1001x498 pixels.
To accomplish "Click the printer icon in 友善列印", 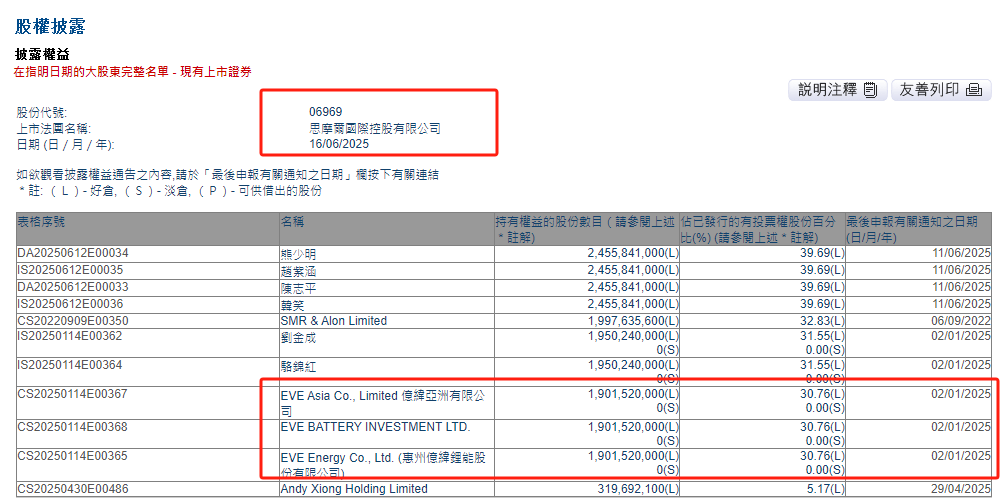I will click(x=974, y=91).
